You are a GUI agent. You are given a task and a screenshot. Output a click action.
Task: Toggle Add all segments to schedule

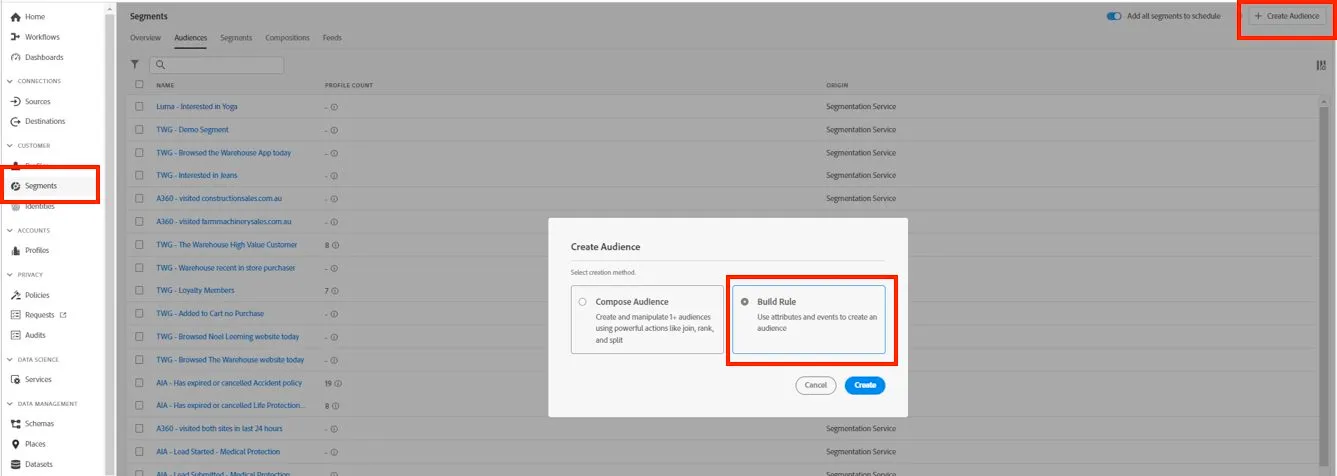1114,16
